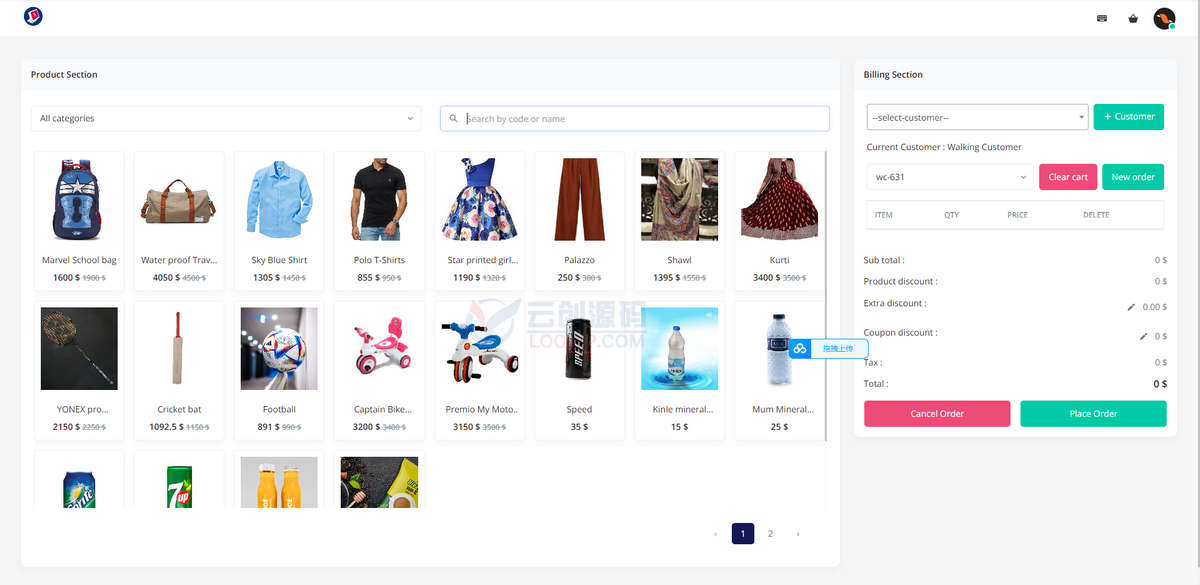The image size is (1200, 585).
Task: Go to next page arrow
Action: pos(797,534)
